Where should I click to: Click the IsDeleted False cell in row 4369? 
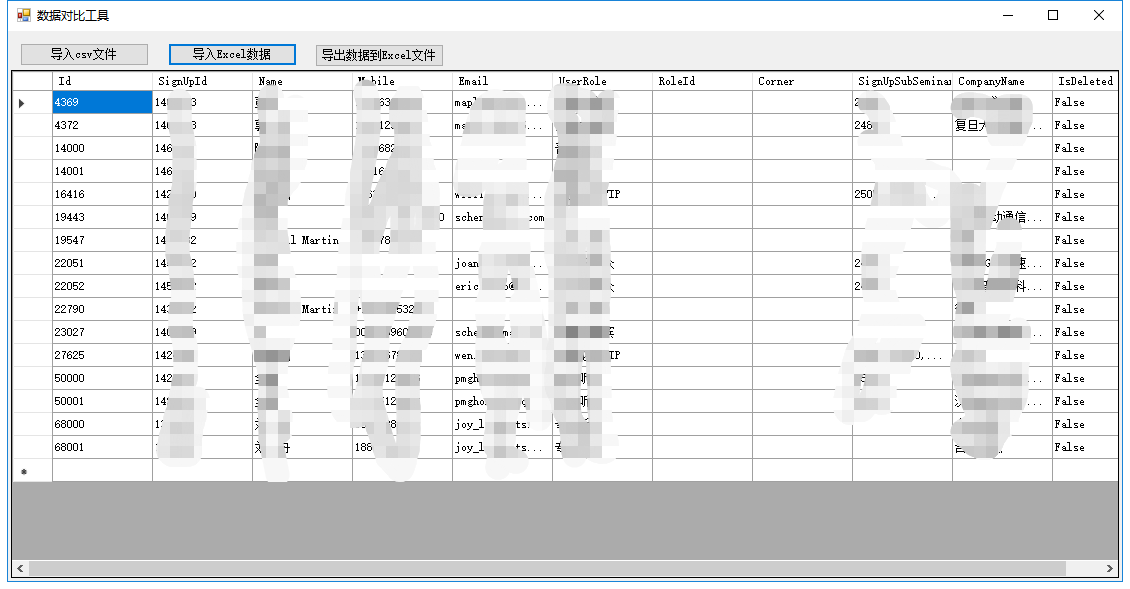[1085, 102]
